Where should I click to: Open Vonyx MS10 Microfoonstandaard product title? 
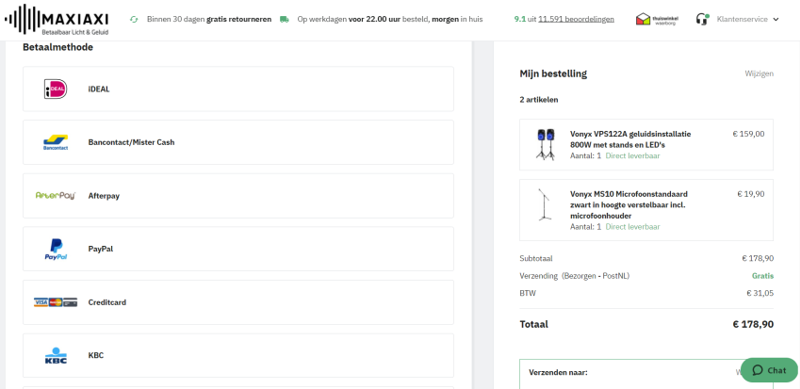click(x=629, y=205)
